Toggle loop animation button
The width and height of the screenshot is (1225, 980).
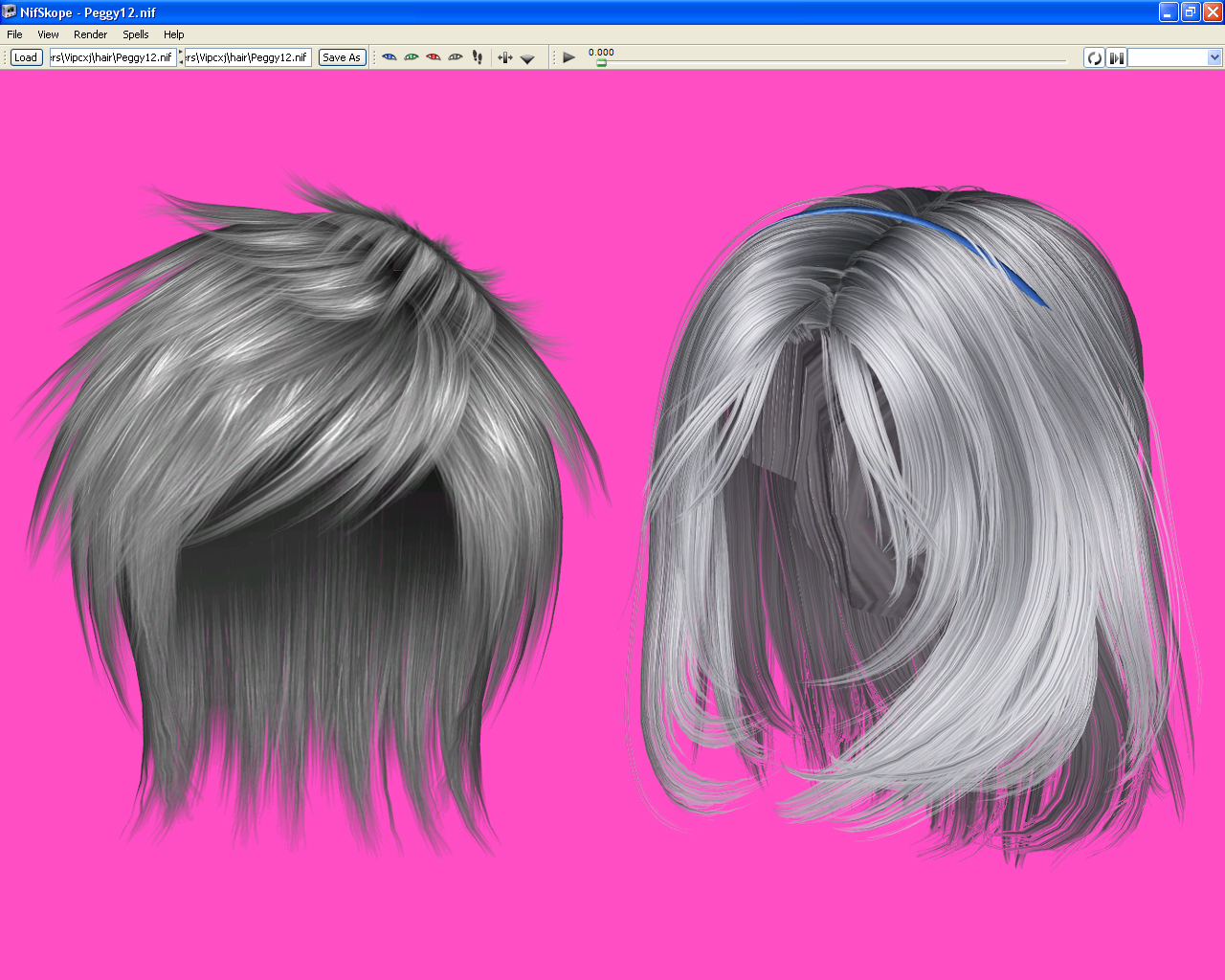tap(1094, 58)
